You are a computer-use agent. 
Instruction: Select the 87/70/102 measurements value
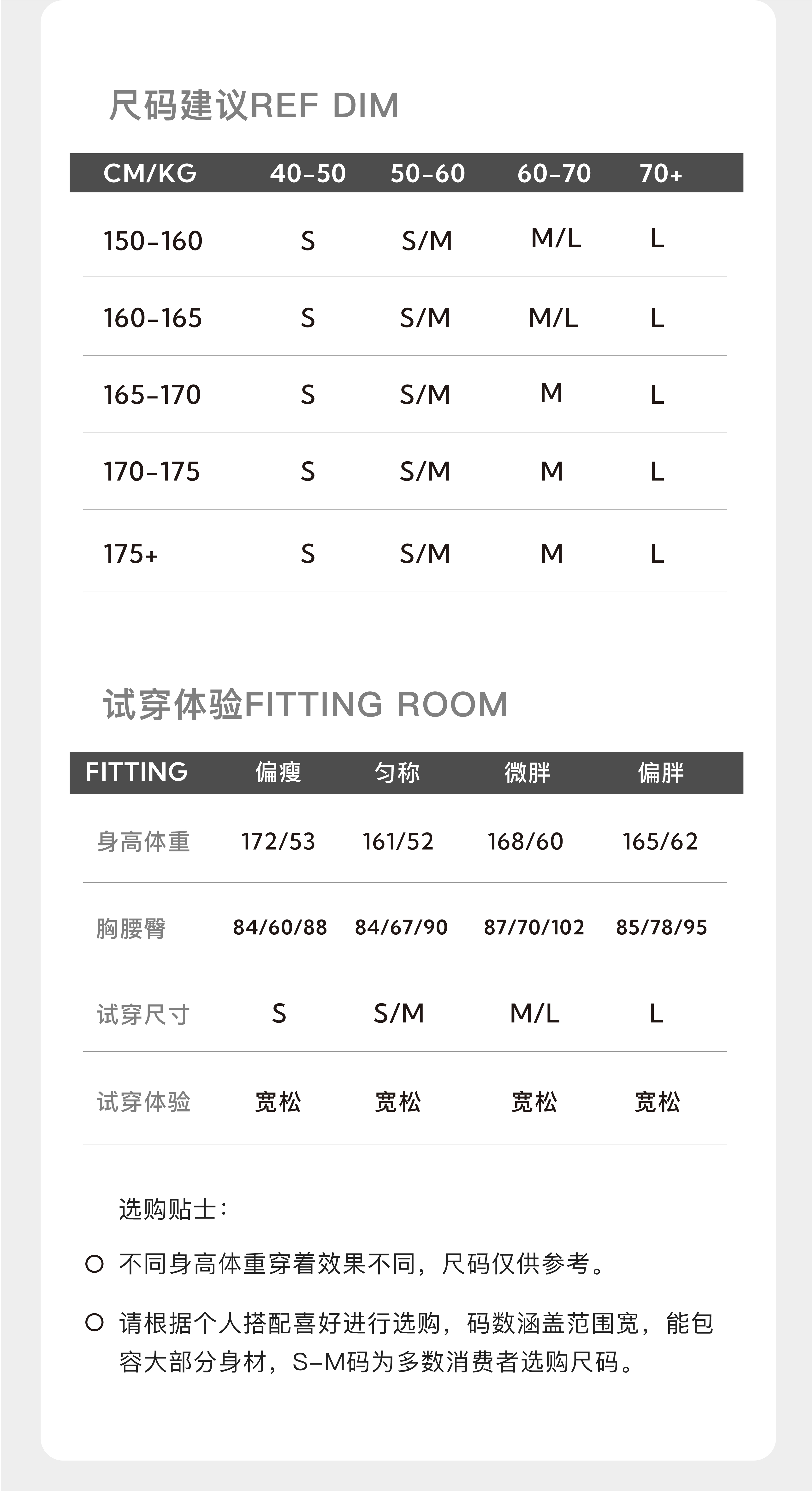coord(533,927)
